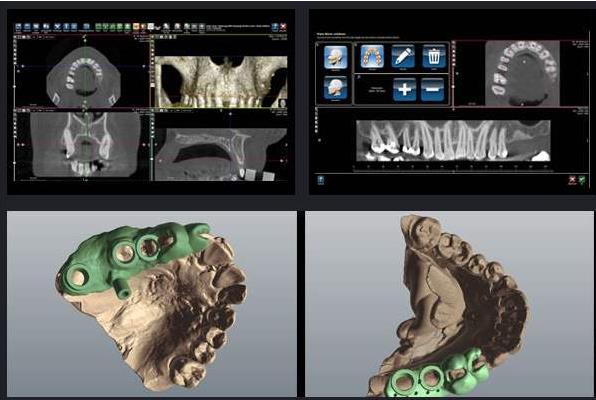
Task: Click the green checkmark confirm icon
Action: (x=582, y=180)
